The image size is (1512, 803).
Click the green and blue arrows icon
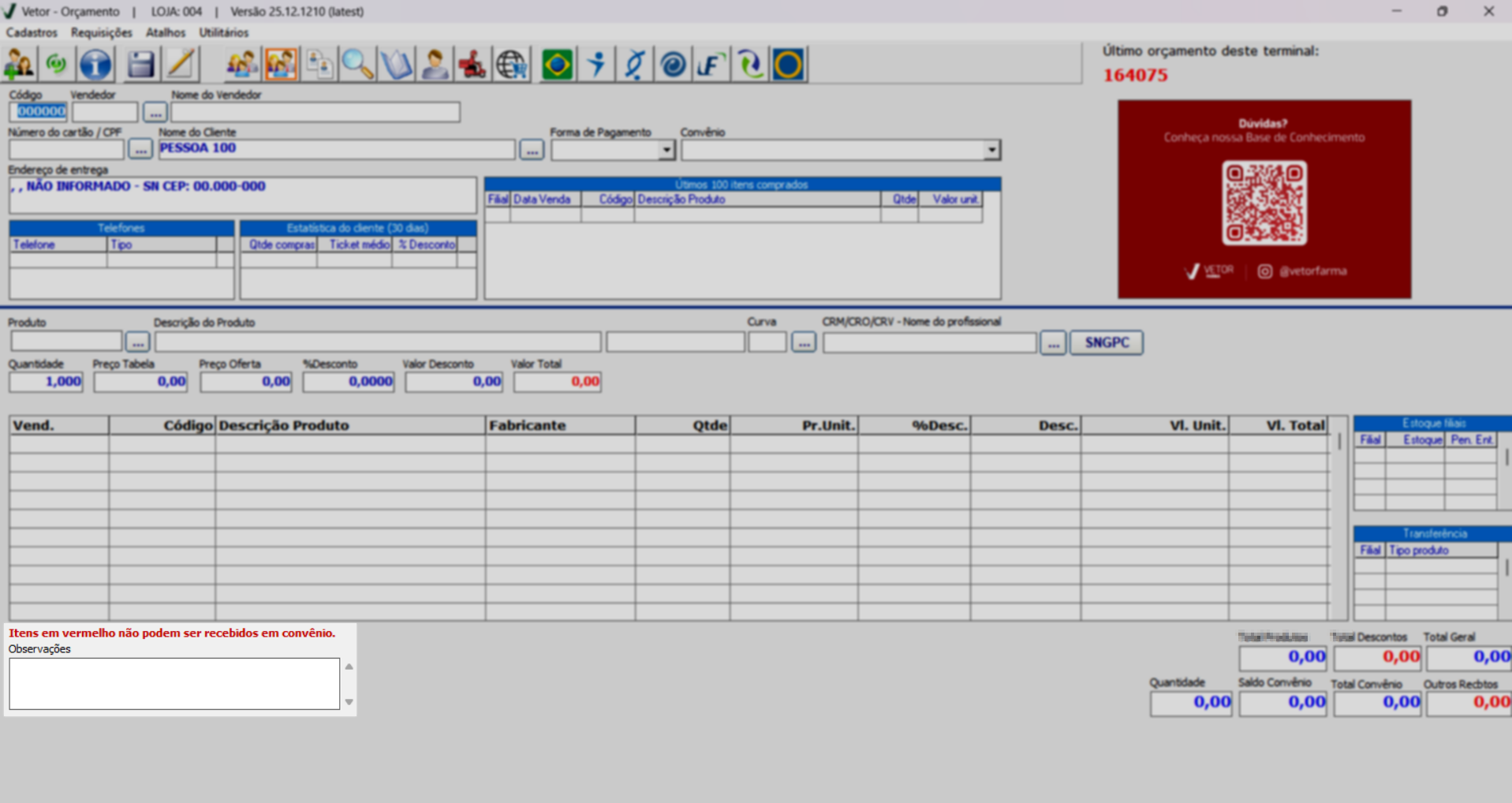pyautogui.click(x=750, y=64)
